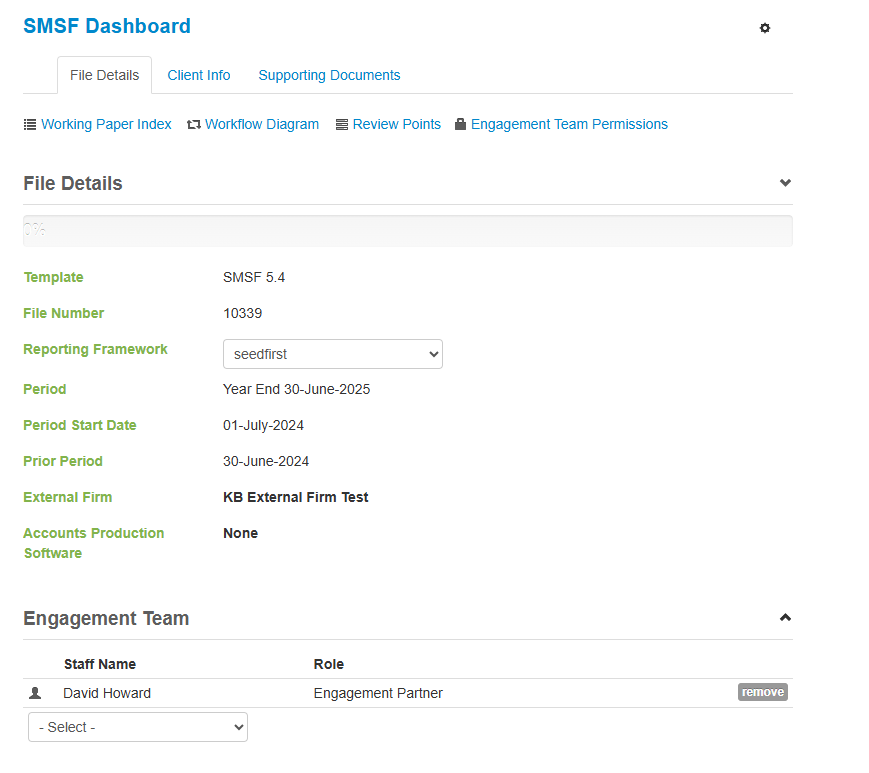Click the progress bar under File Details

tap(406, 230)
